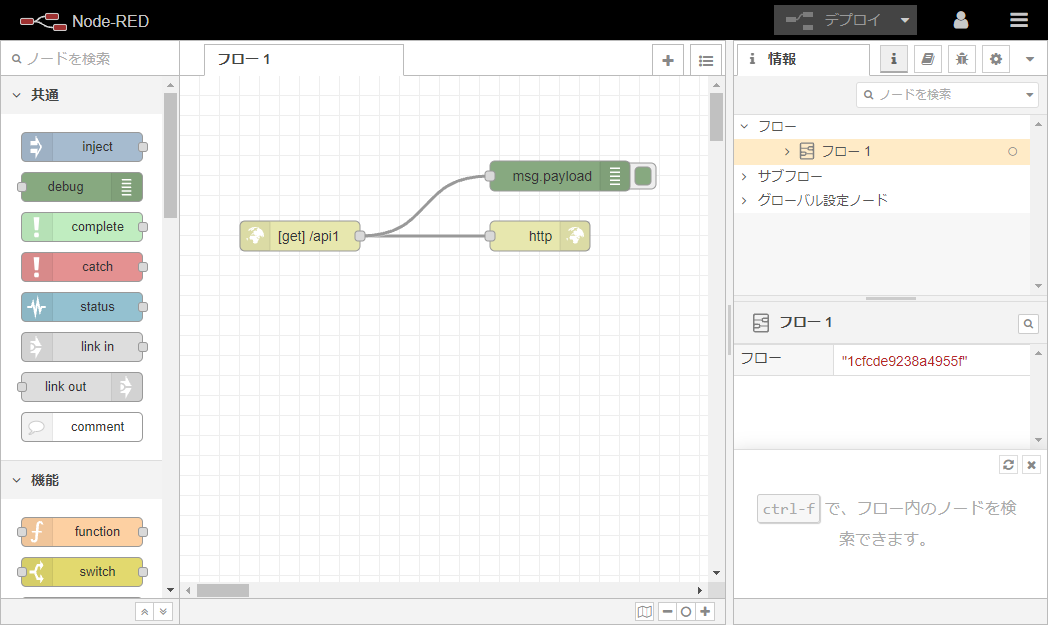Screen dimensions: 1048x625
Task: Close the tip box at bottom right
Action: (x=1032, y=465)
